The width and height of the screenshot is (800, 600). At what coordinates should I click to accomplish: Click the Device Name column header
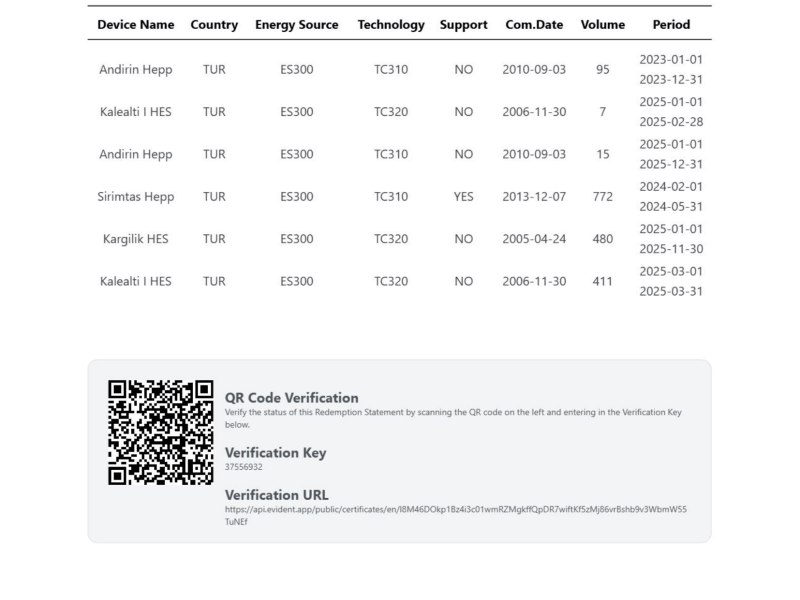[x=135, y=24]
